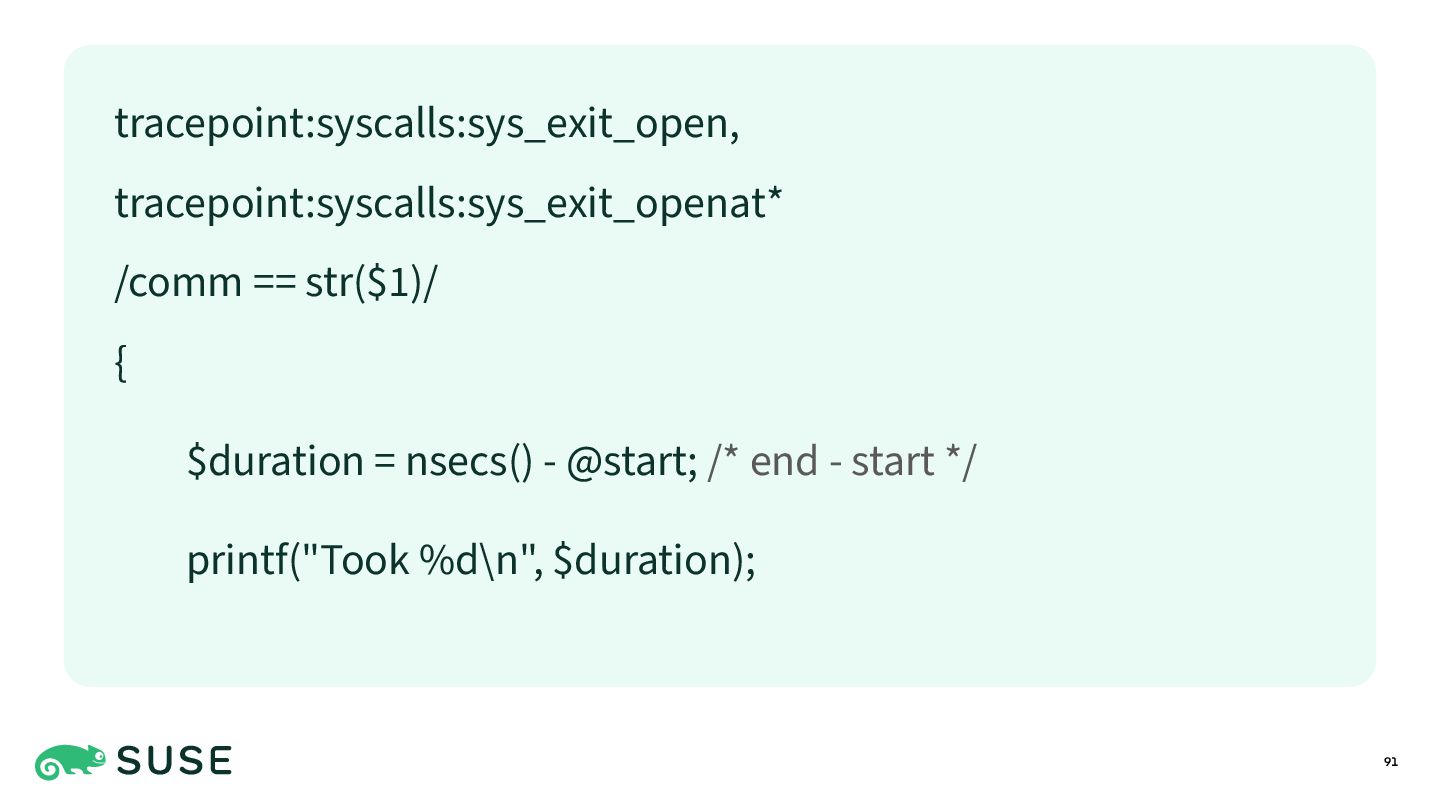Click $duration at start of assignment line
Image resolution: width=1440 pixels, height=810 pixels.
coord(275,461)
